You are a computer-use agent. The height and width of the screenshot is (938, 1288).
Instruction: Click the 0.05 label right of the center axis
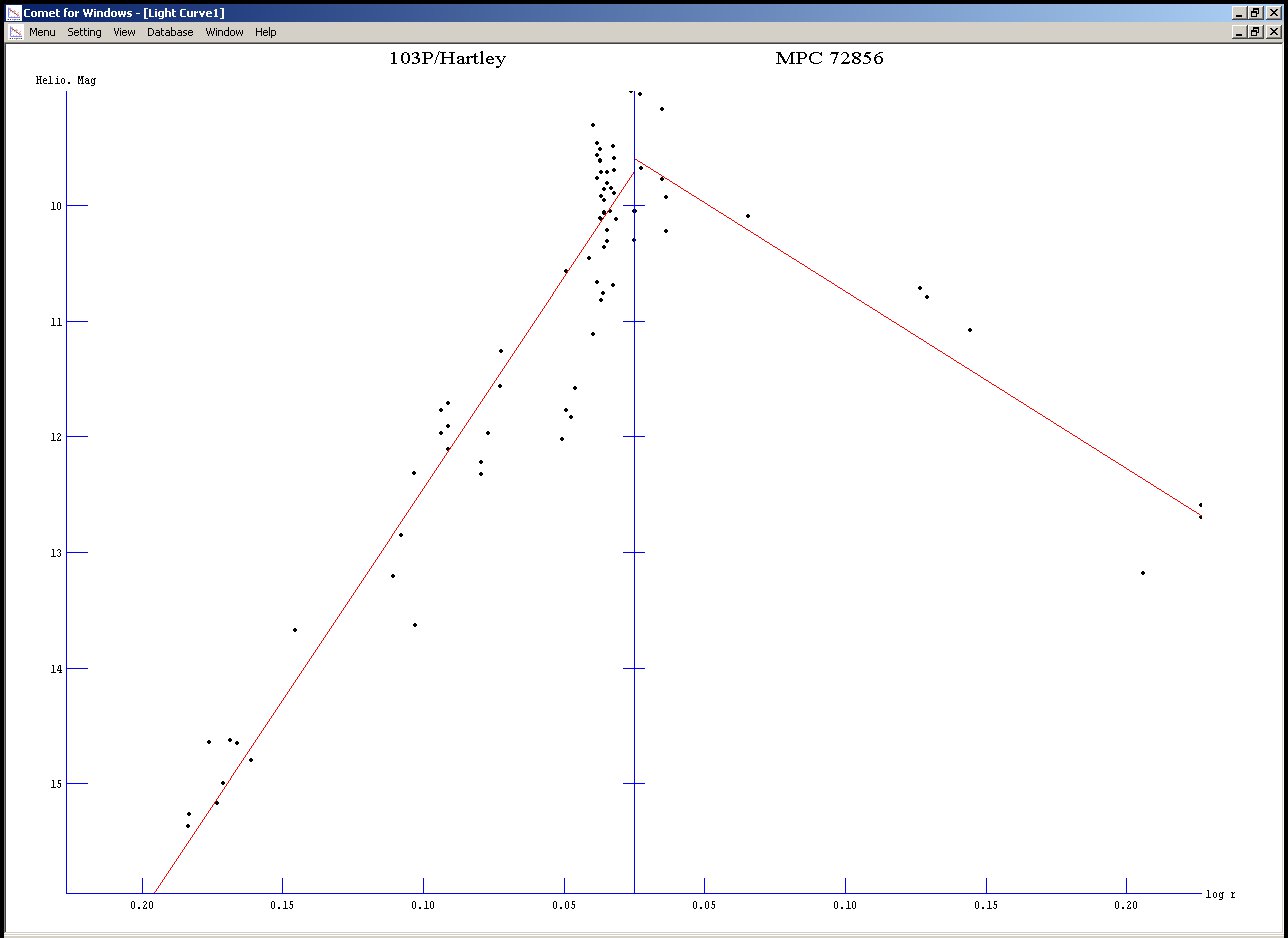(704, 904)
